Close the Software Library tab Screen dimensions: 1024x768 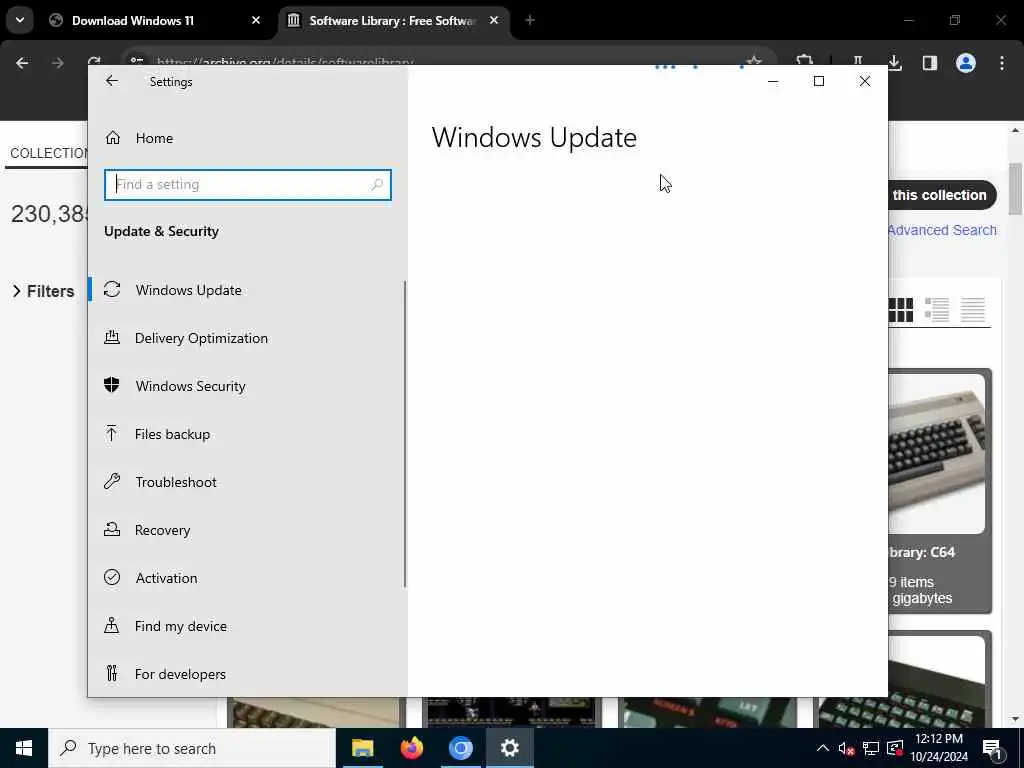(494, 21)
